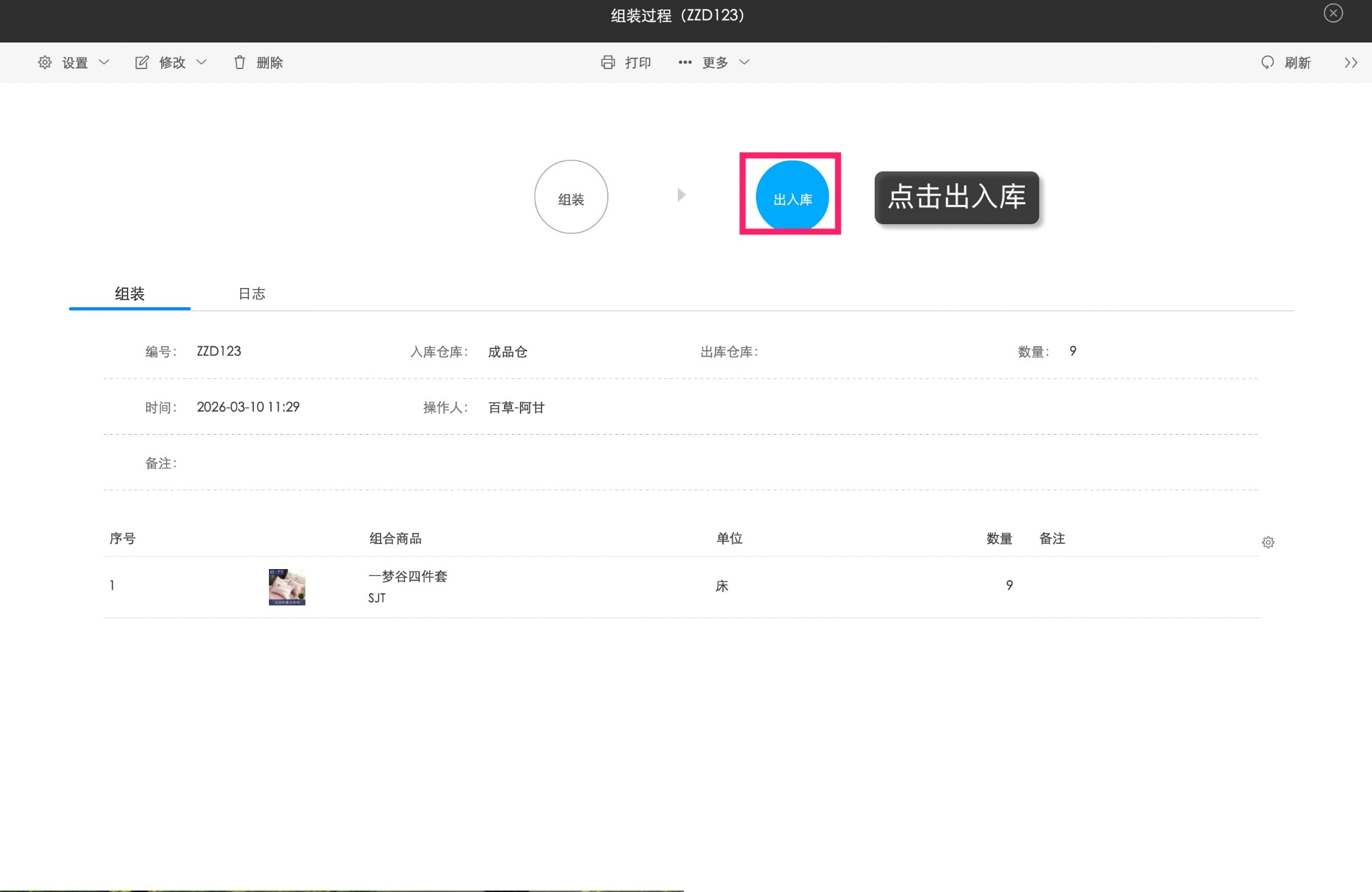Select the 组装 tab
This screenshot has height=892, width=1372.
point(129,293)
